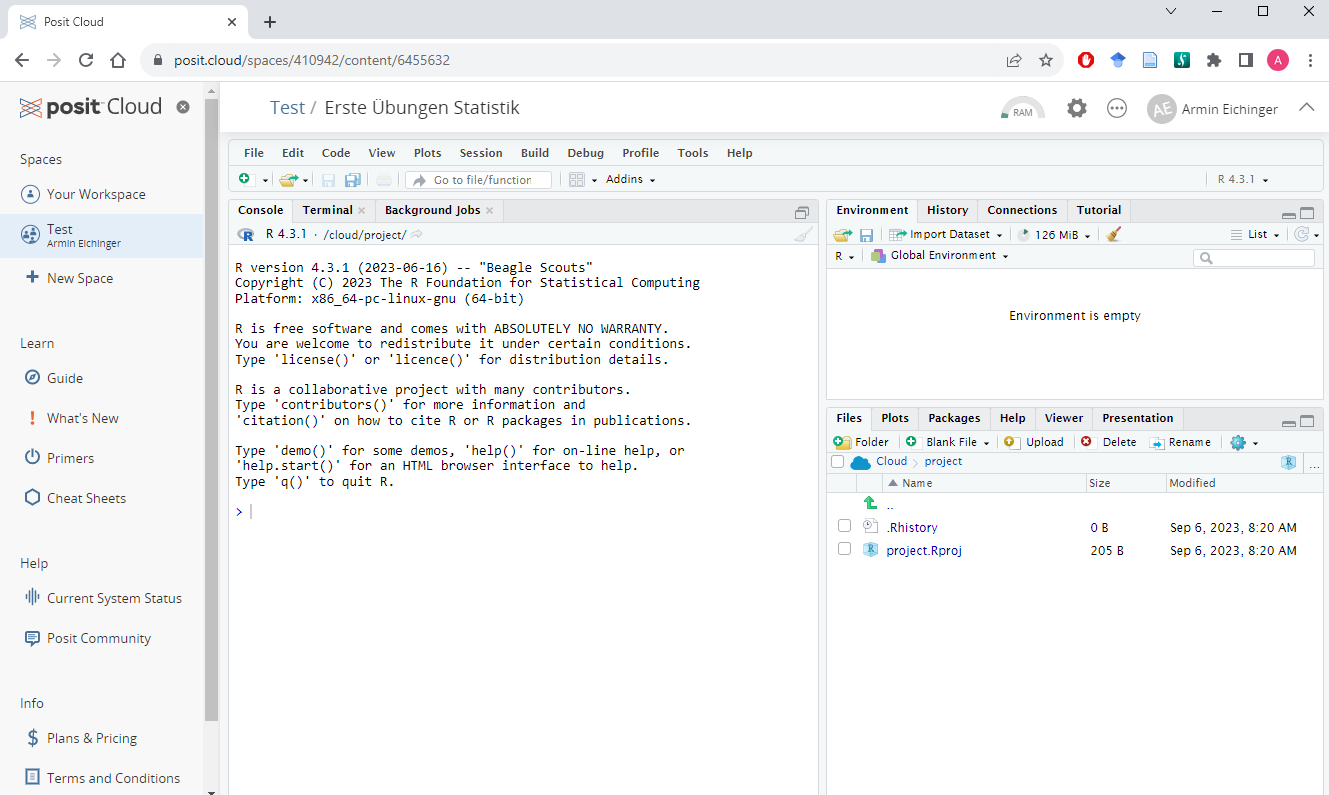Check the .Rhistory file checkbox
This screenshot has width=1329, height=795.
click(844, 526)
